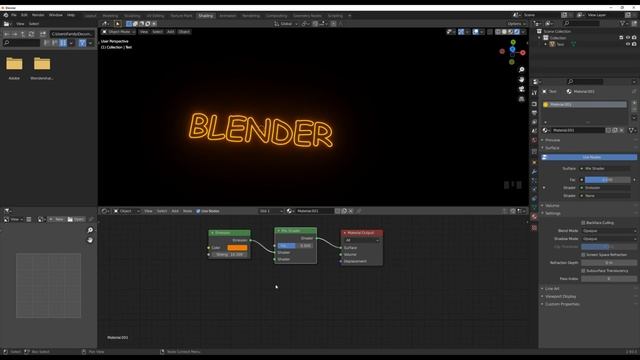
Task: Enable Backface Culling checkbox
Action: pos(583,223)
